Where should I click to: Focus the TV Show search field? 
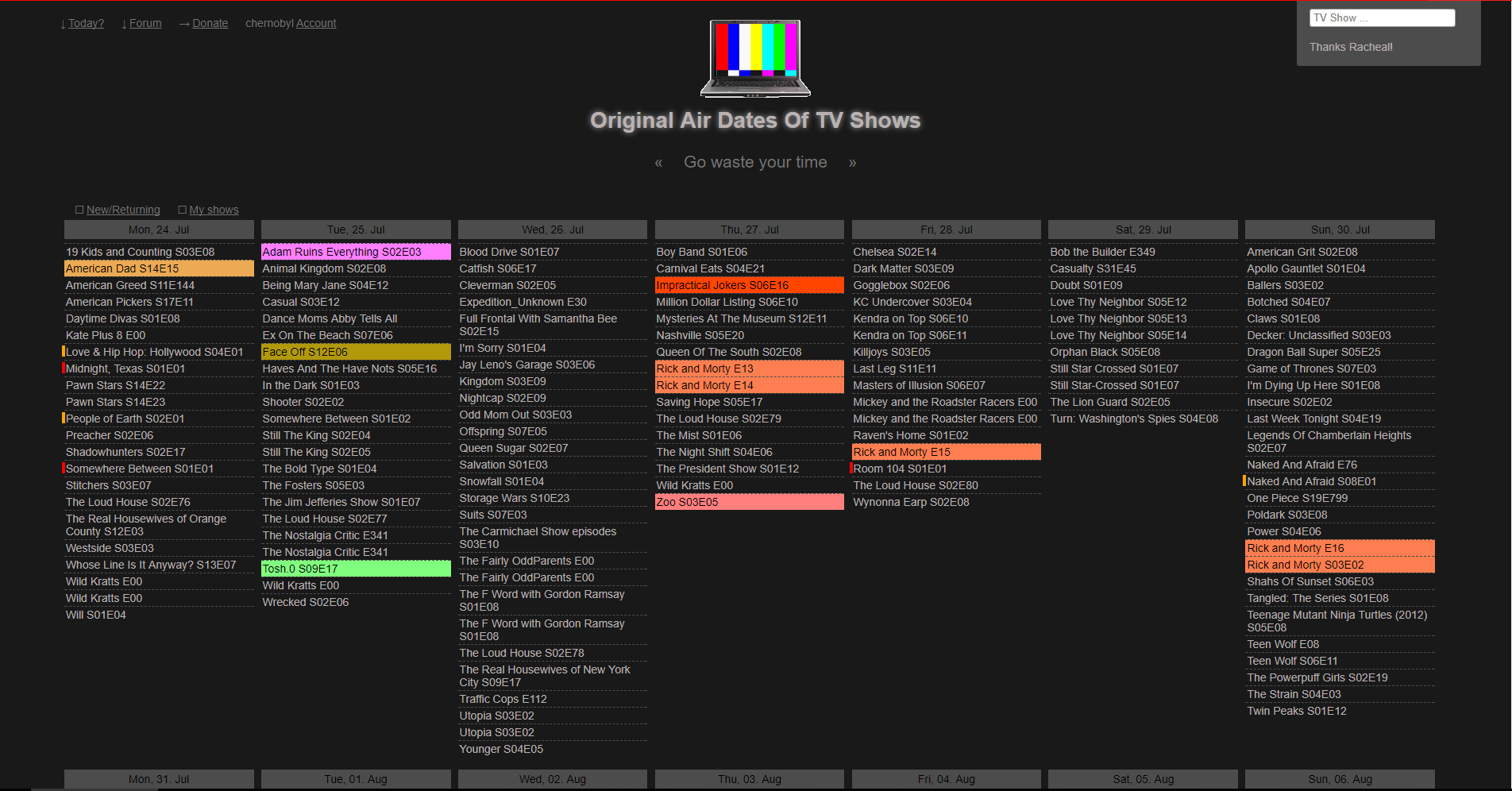(x=1382, y=17)
